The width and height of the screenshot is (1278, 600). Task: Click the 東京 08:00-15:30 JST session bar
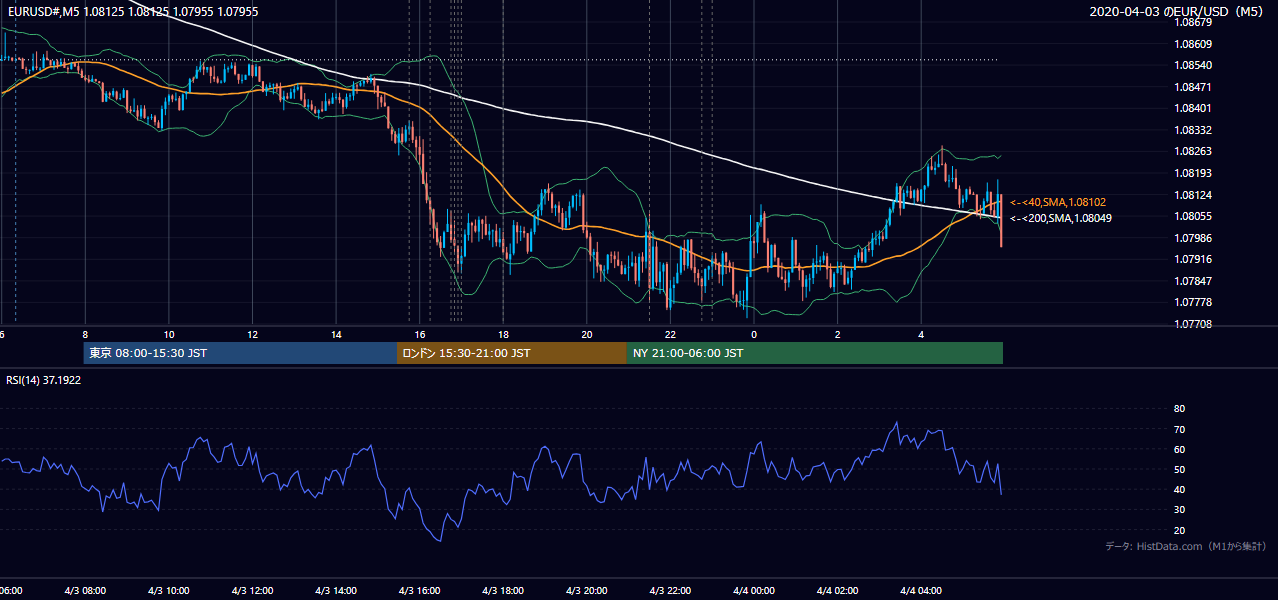(240, 353)
